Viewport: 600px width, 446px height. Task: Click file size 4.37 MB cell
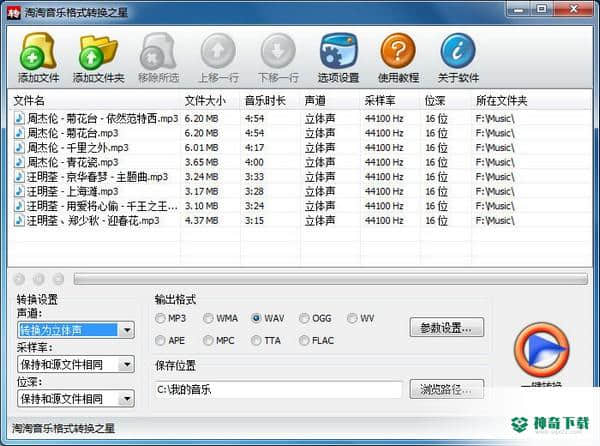coord(201,221)
